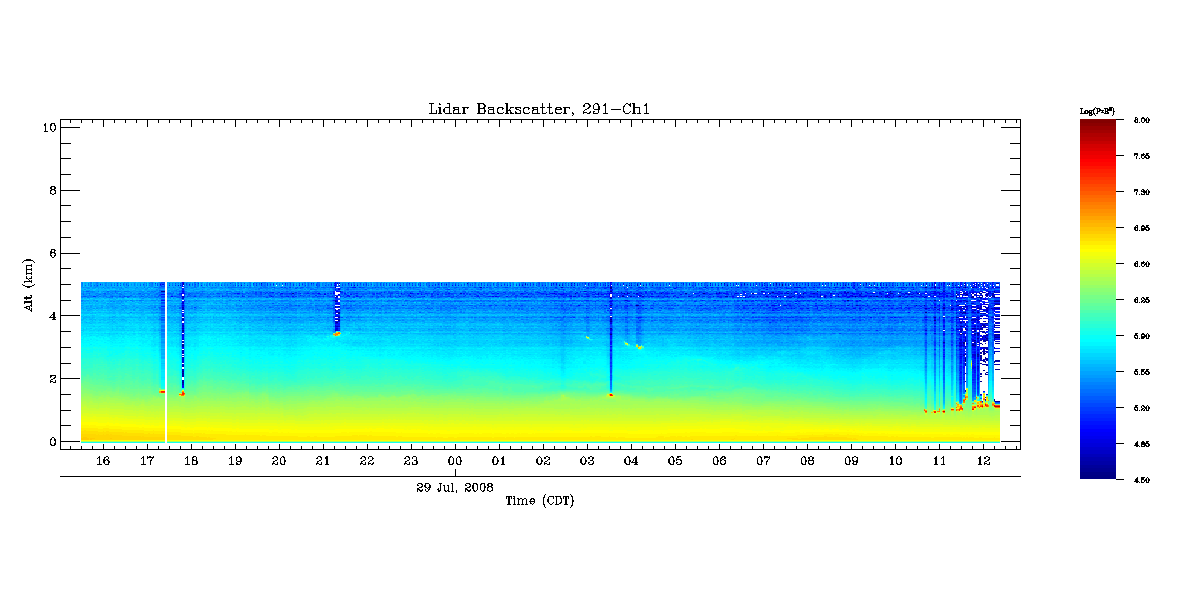Click time tick label 12
This screenshot has height=600, width=1200.
(x=983, y=461)
